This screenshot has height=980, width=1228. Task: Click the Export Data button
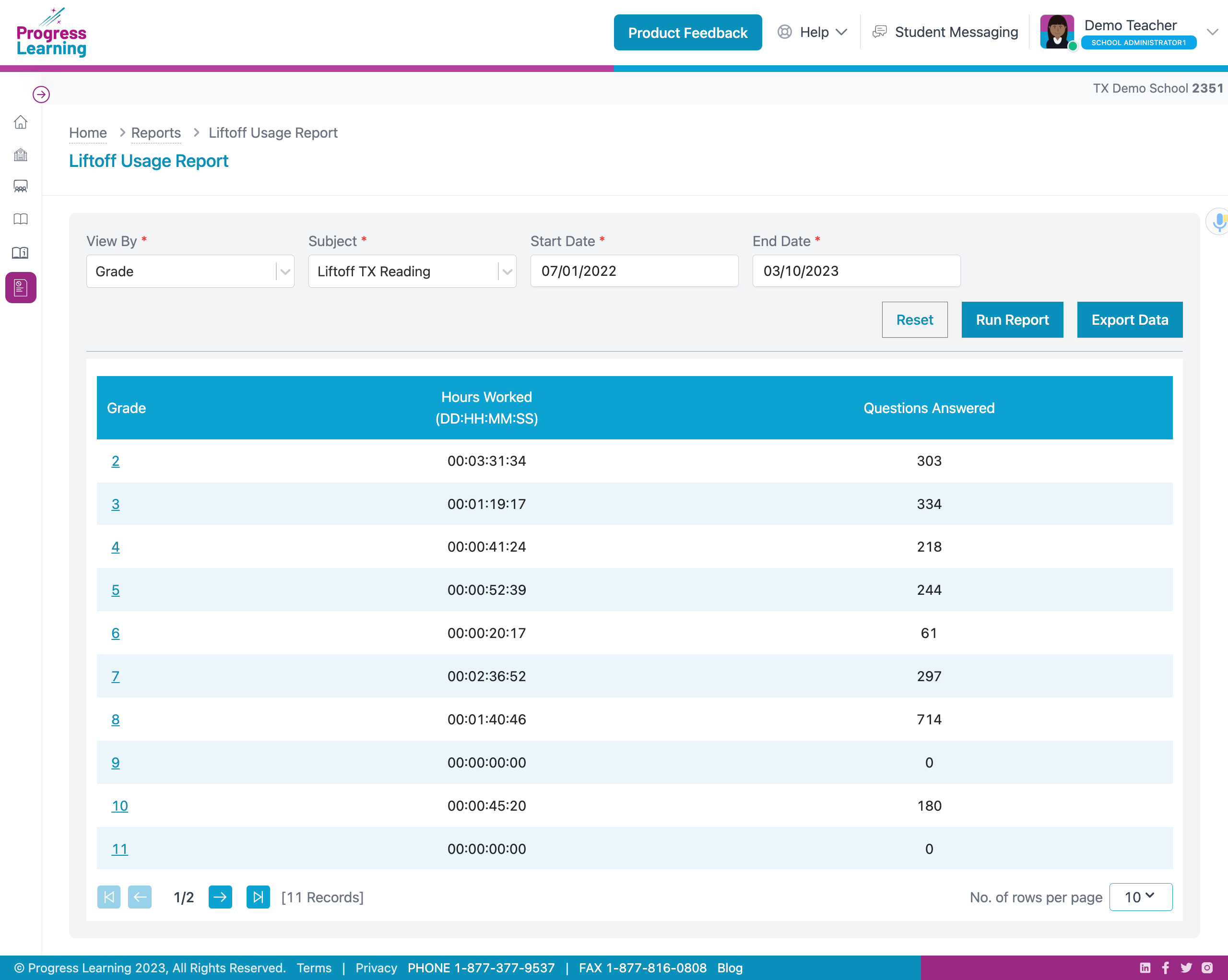click(1130, 319)
